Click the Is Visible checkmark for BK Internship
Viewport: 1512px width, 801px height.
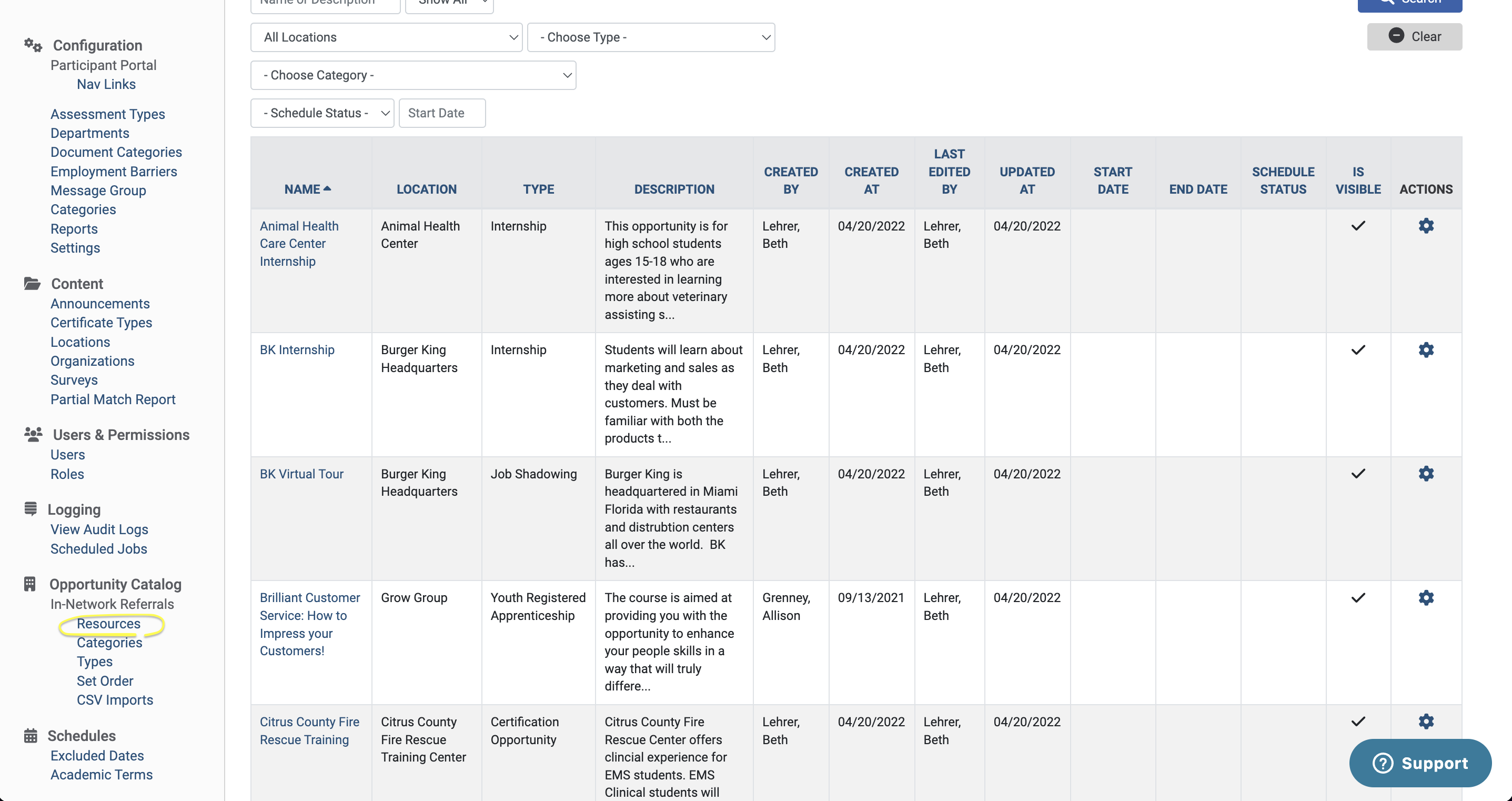(x=1358, y=350)
